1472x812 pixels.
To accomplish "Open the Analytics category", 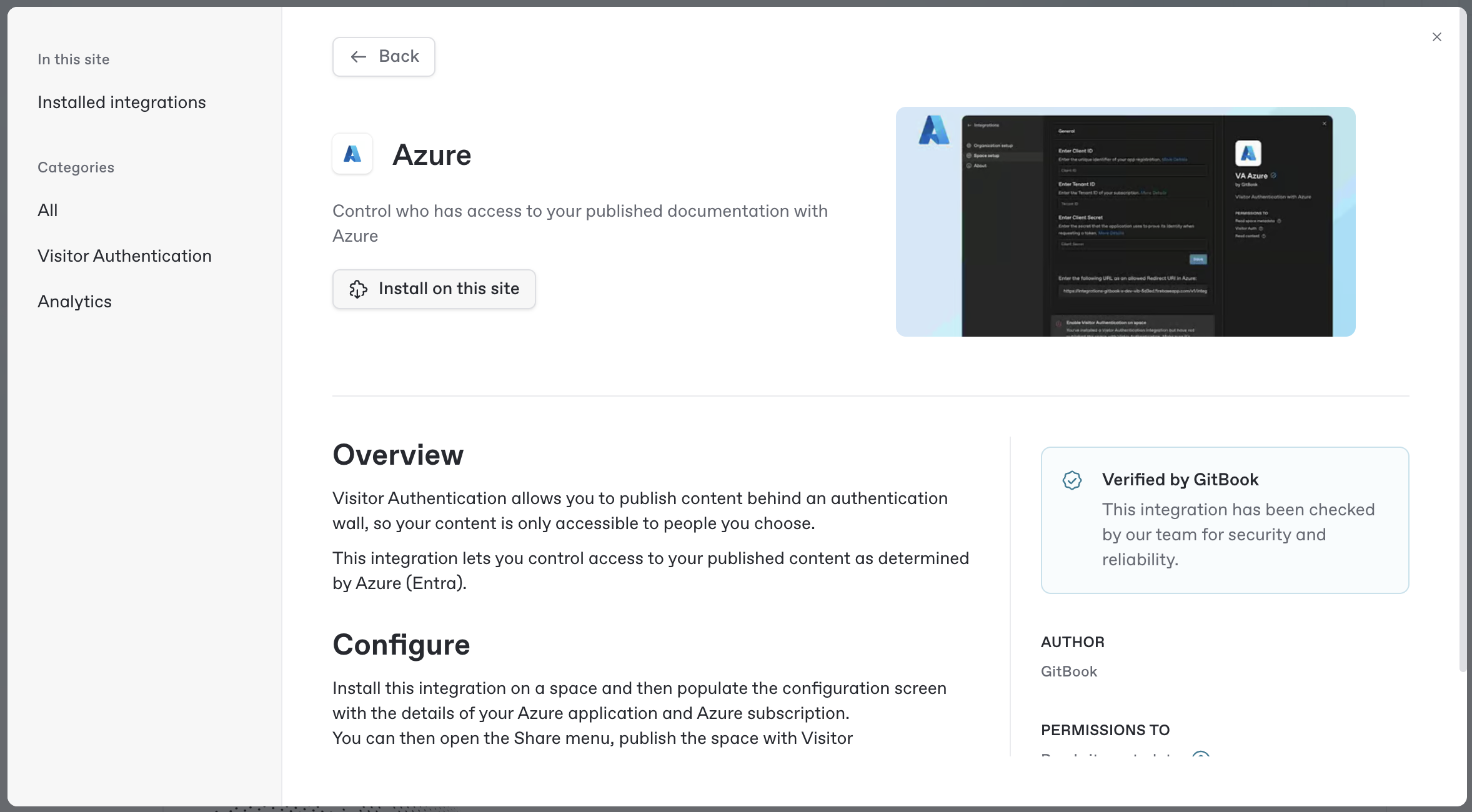I will (74, 301).
